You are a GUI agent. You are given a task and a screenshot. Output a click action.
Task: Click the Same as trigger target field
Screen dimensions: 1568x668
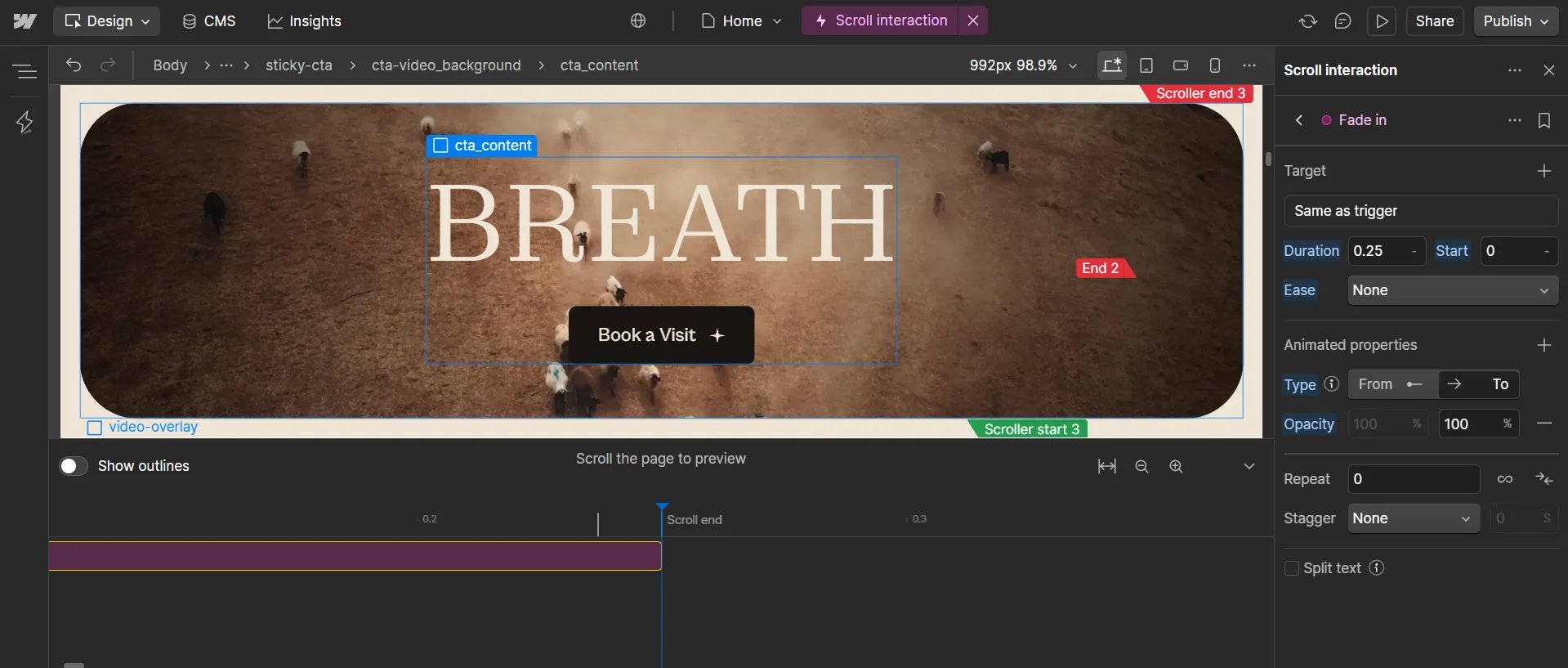[x=1421, y=211]
